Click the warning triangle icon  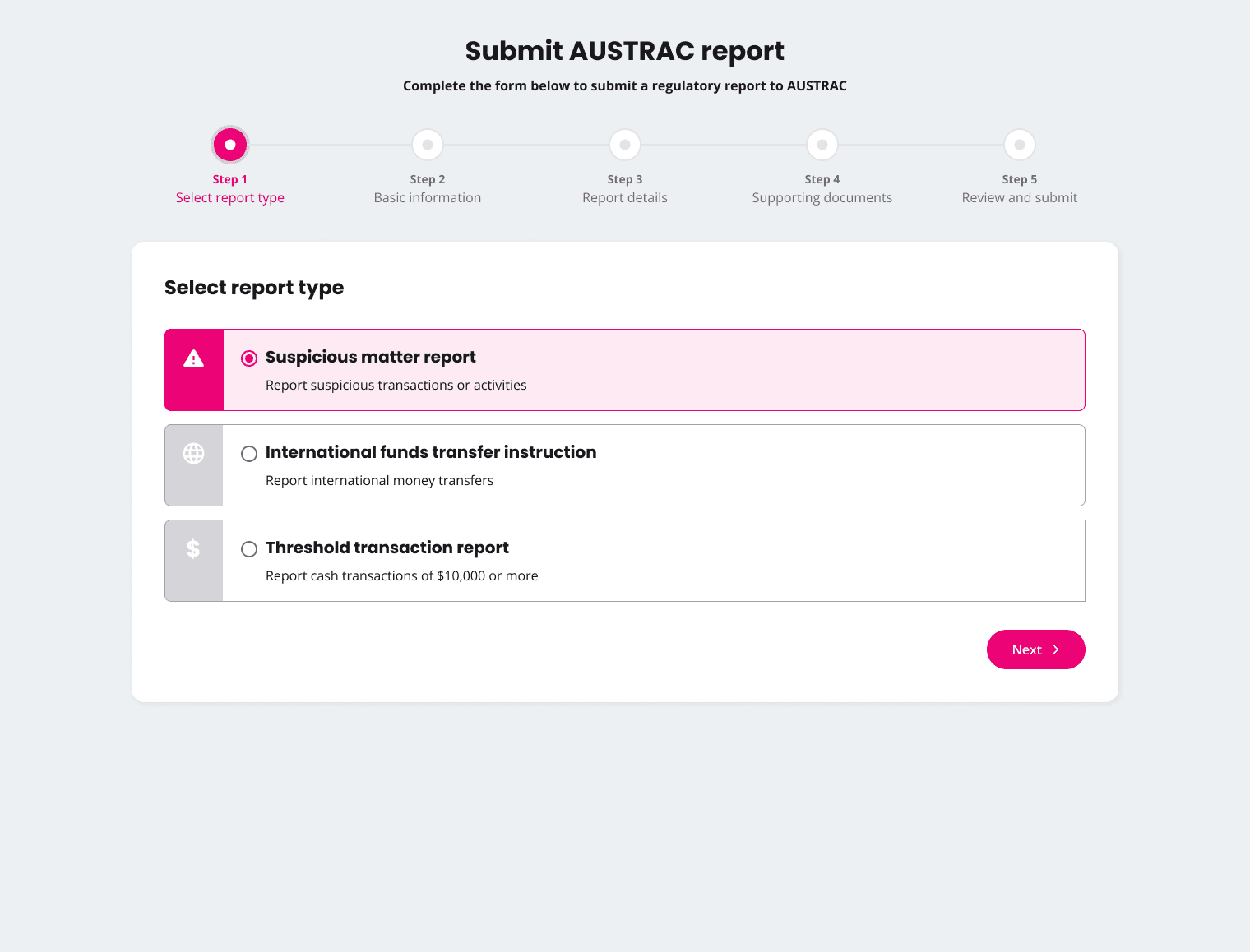point(193,358)
